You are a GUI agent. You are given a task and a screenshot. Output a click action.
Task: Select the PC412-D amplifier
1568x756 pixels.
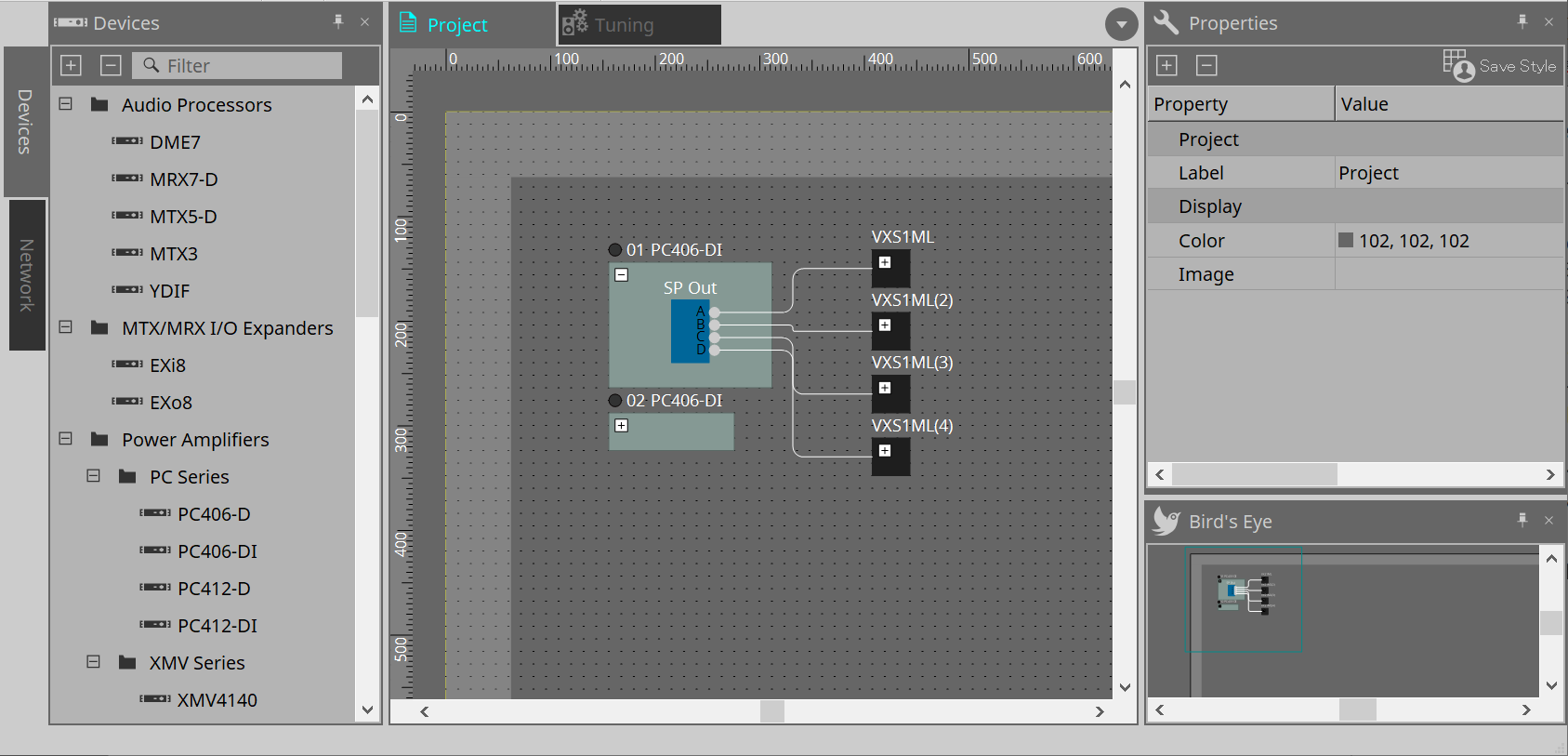tap(215, 589)
